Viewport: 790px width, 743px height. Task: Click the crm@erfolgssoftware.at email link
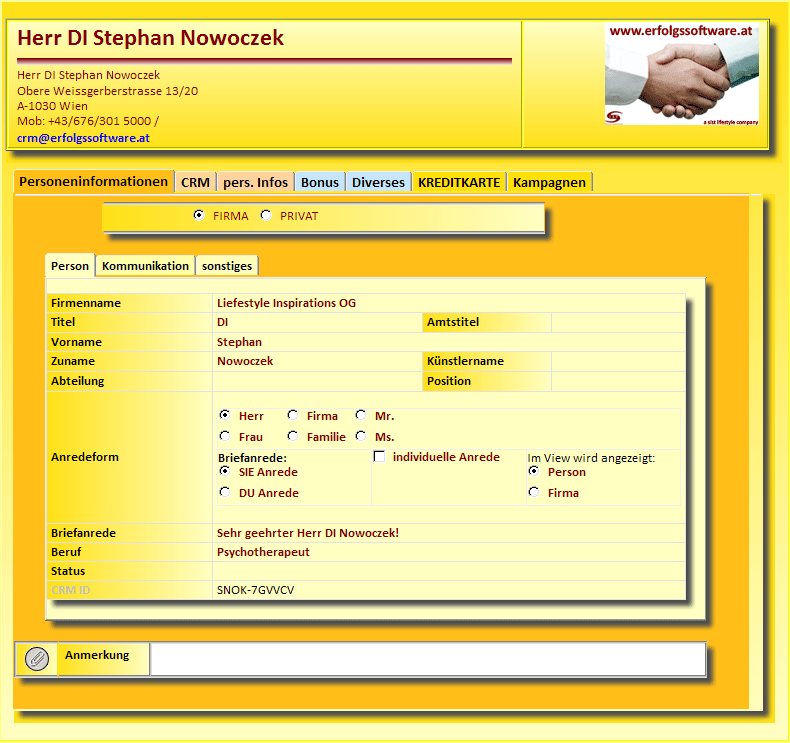point(83,138)
